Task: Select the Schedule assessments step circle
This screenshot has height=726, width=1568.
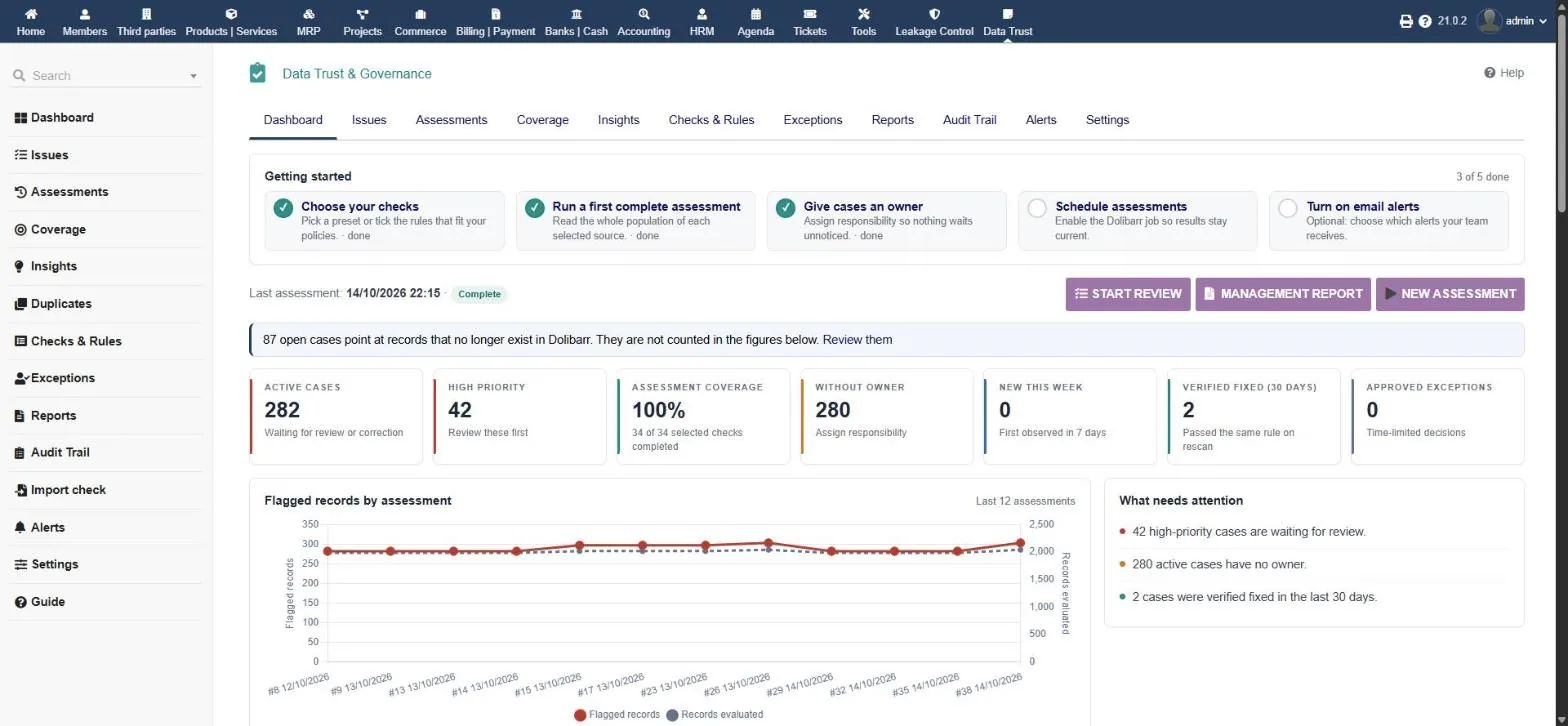Action: (1037, 208)
